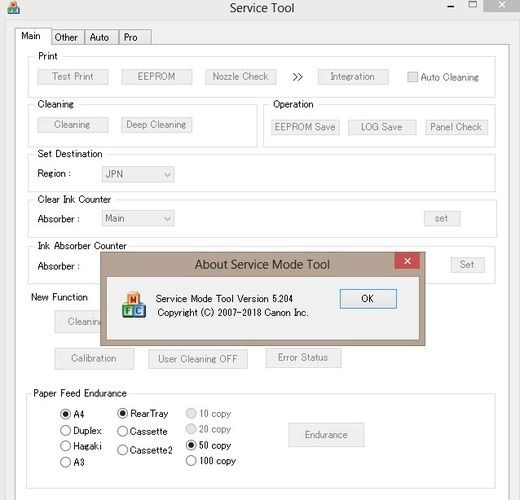Select the Duplex paper option

(x=65, y=430)
